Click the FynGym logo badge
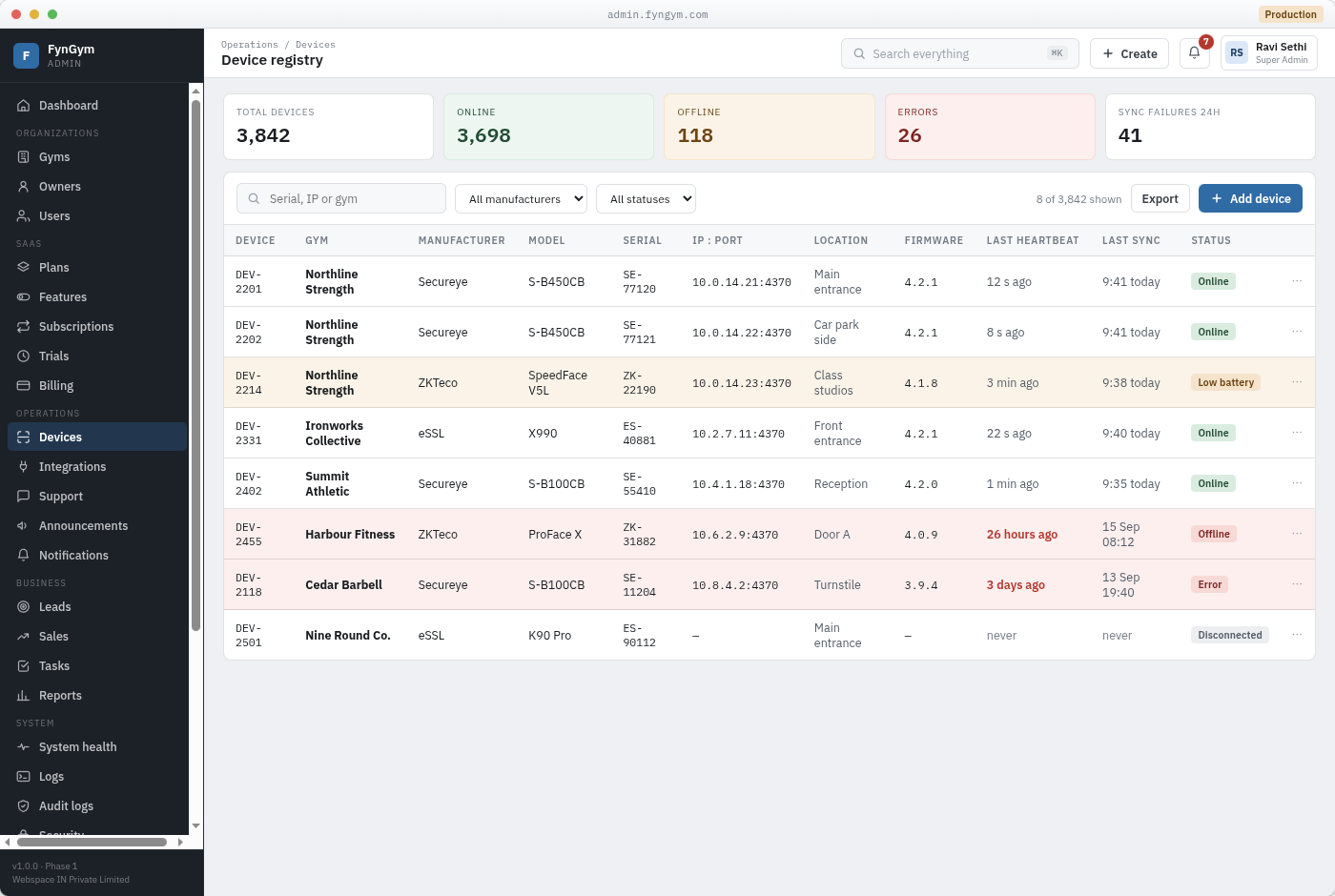 coord(26,55)
